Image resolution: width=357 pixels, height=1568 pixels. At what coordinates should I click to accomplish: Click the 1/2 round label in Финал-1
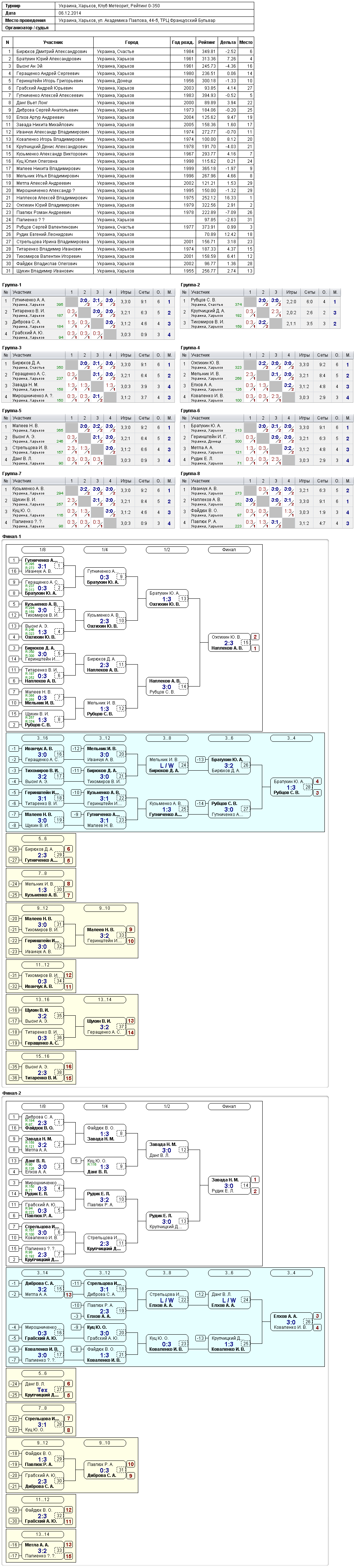click(167, 550)
